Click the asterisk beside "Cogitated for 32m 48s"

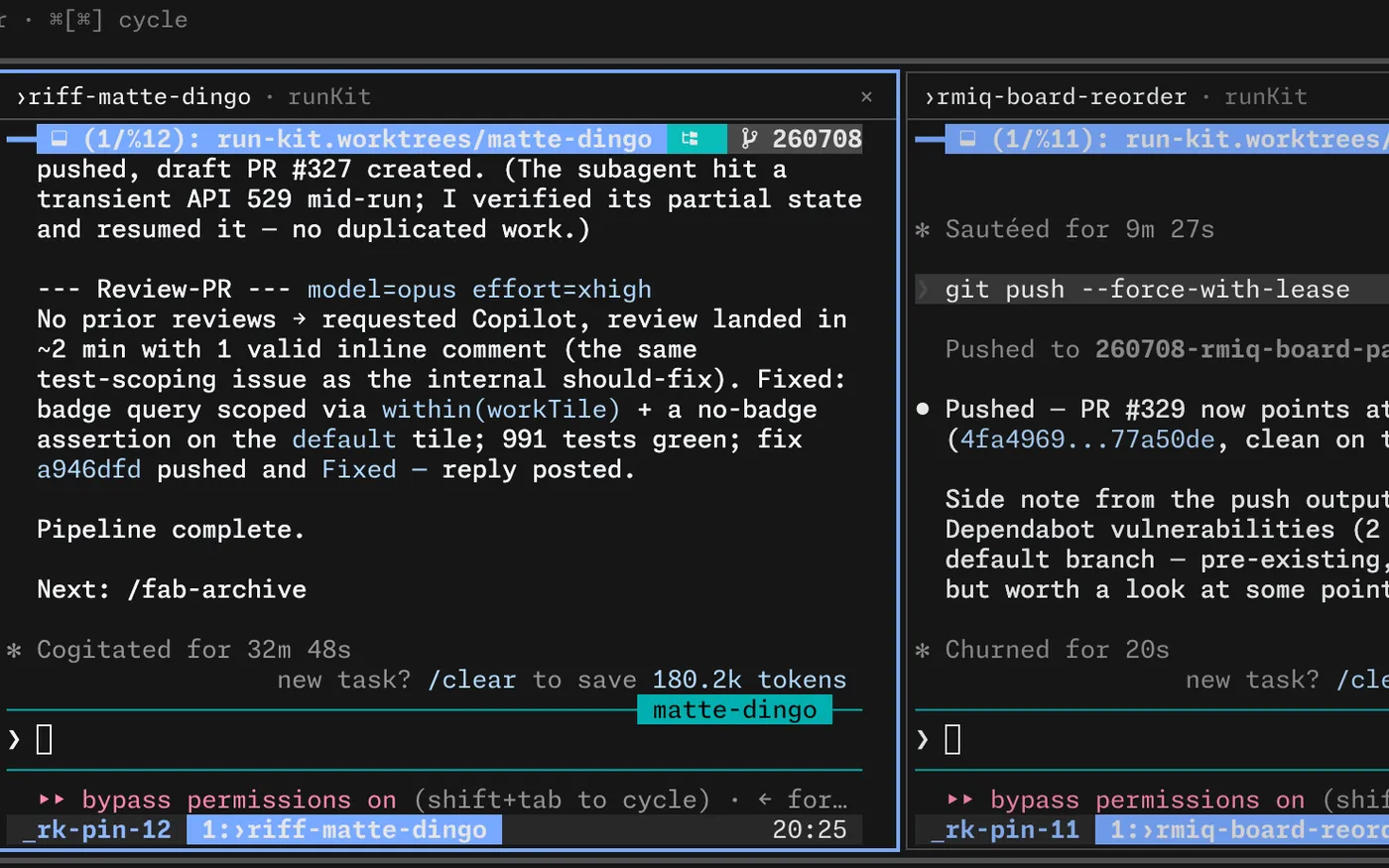(x=14, y=651)
